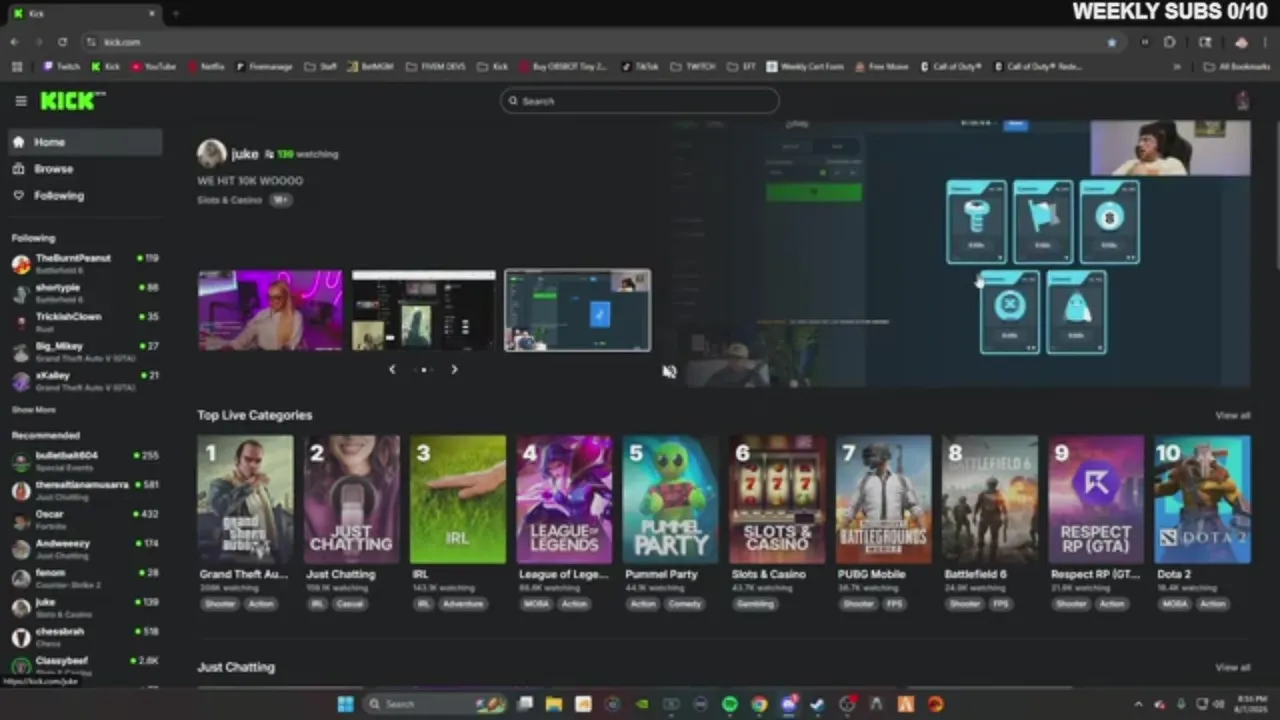Open xKalley's channel in Following
The height and width of the screenshot is (720, 1280).
click(84, 381)
